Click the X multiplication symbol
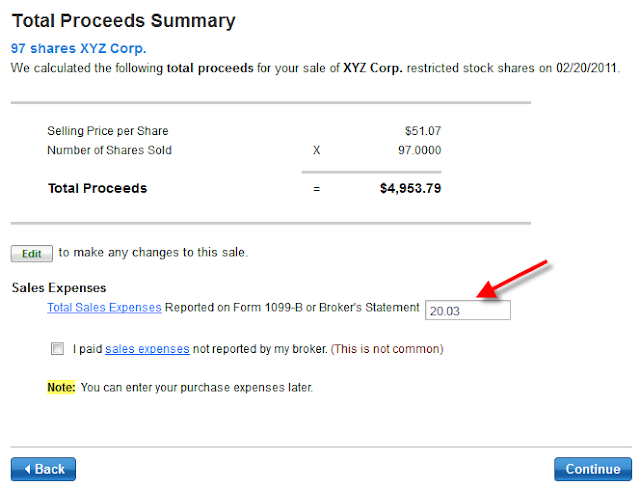 (316, 151)
